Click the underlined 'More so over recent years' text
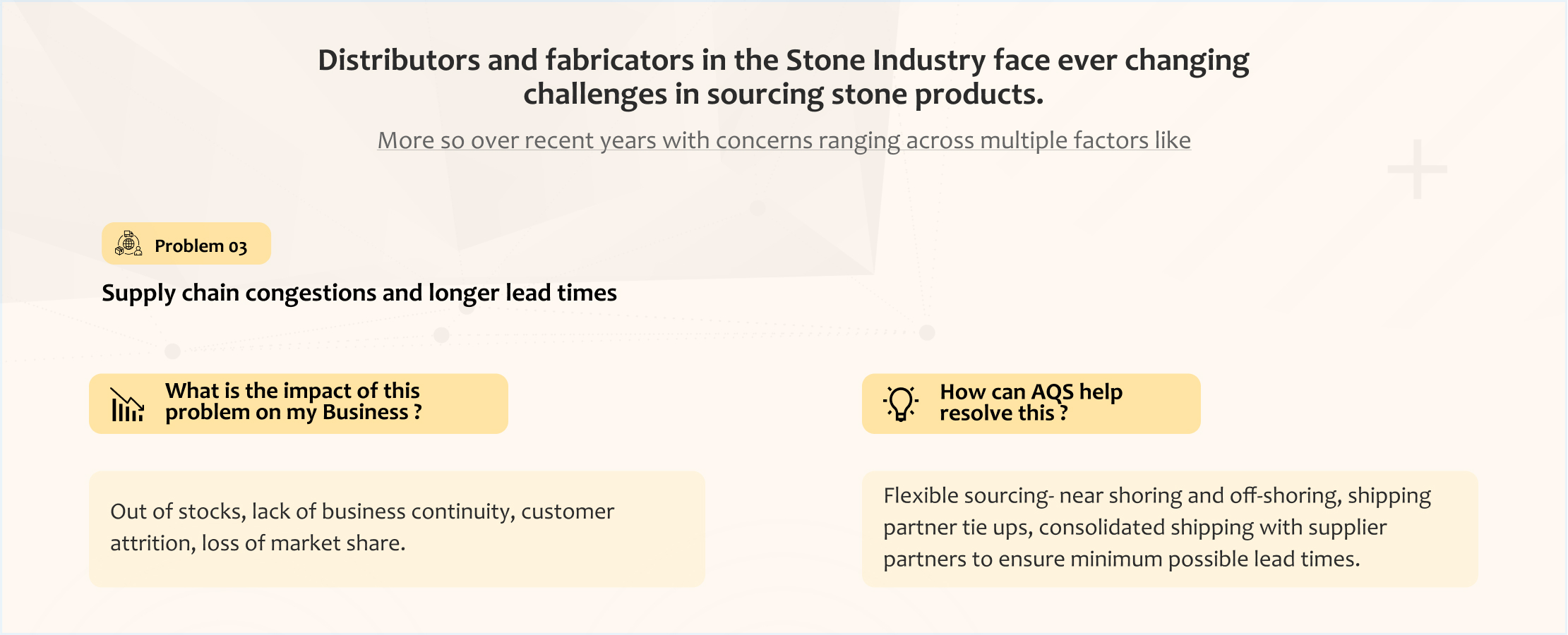 click(784, 140)
